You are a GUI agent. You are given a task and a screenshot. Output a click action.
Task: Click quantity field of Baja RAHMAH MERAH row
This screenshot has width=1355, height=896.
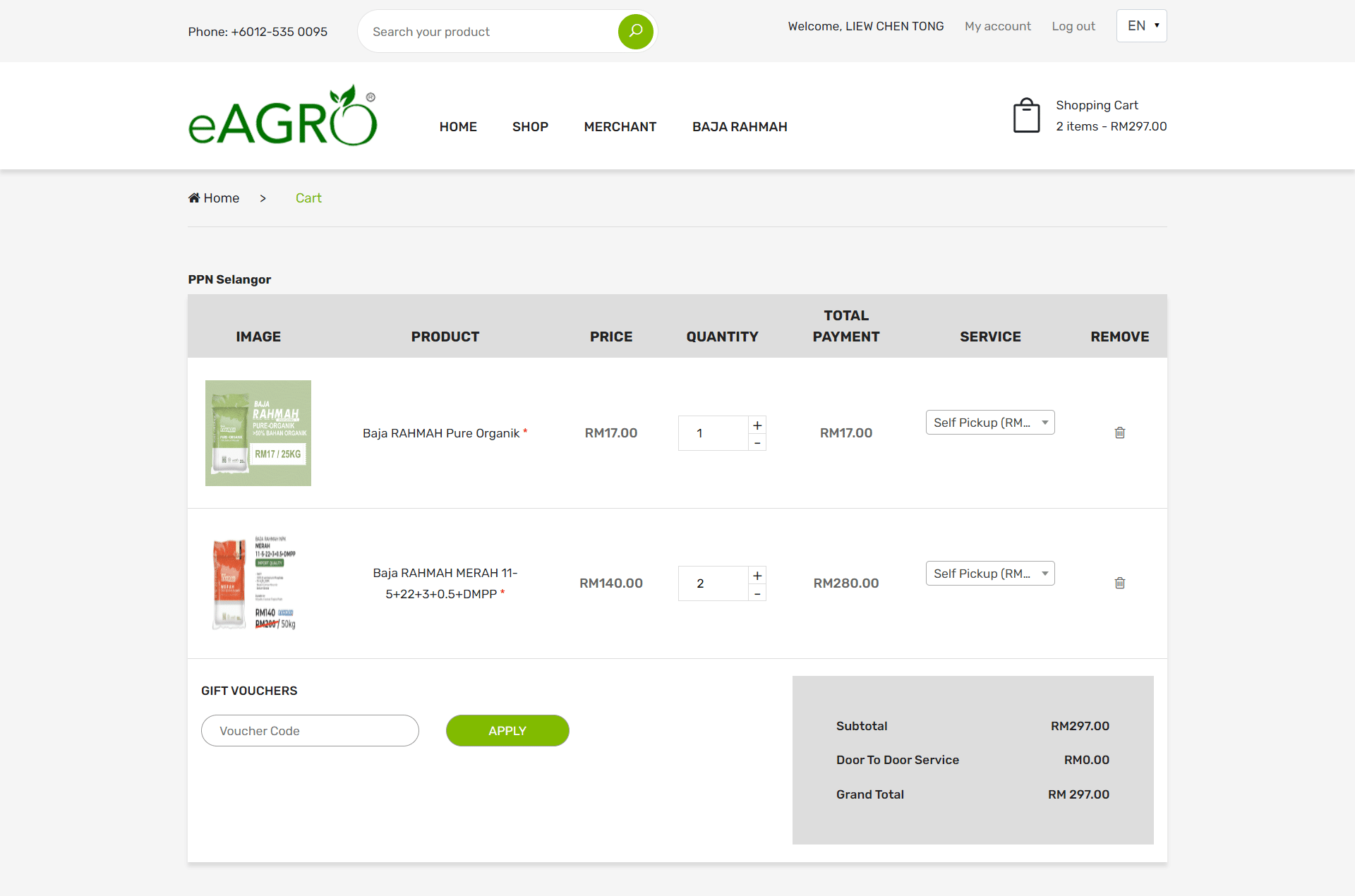pos(713,583)
